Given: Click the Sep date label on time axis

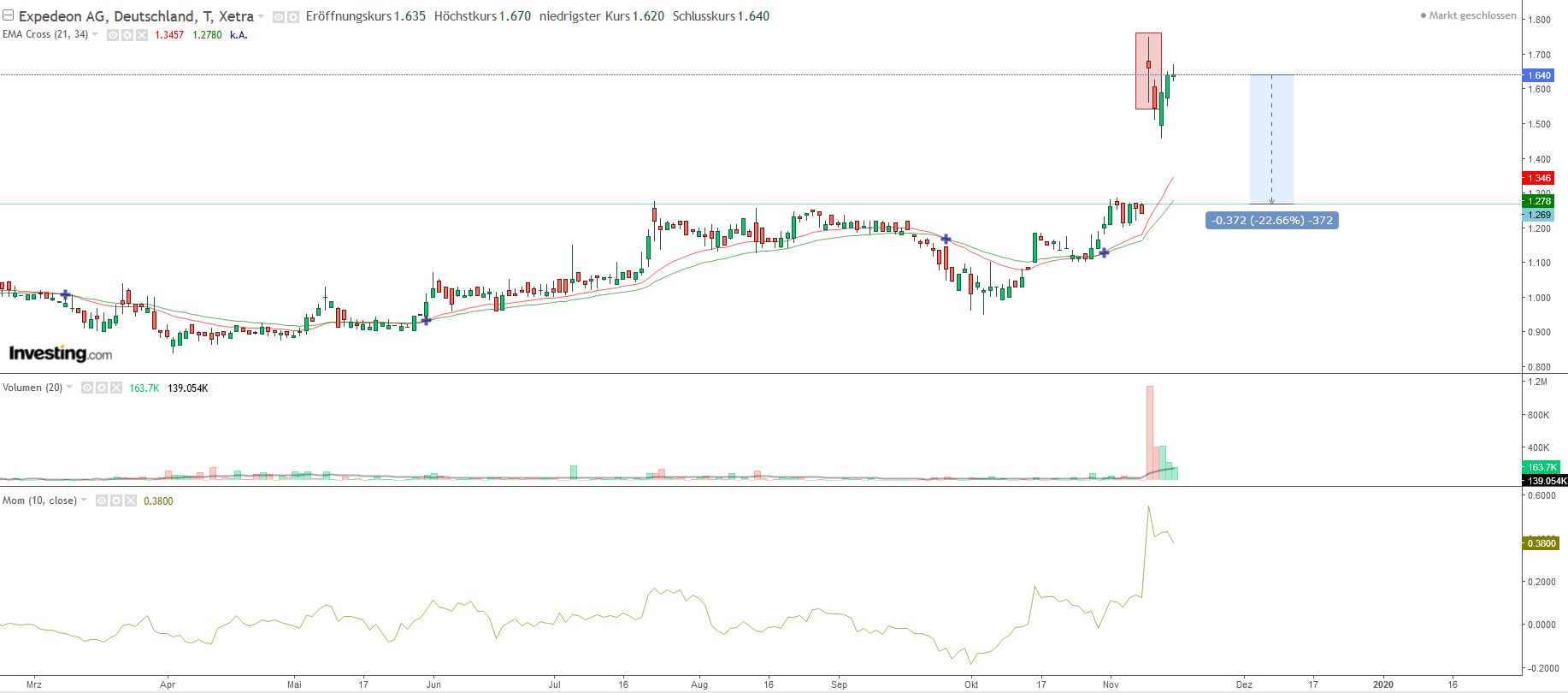Looking at the screenshot, I should [839, 684].
